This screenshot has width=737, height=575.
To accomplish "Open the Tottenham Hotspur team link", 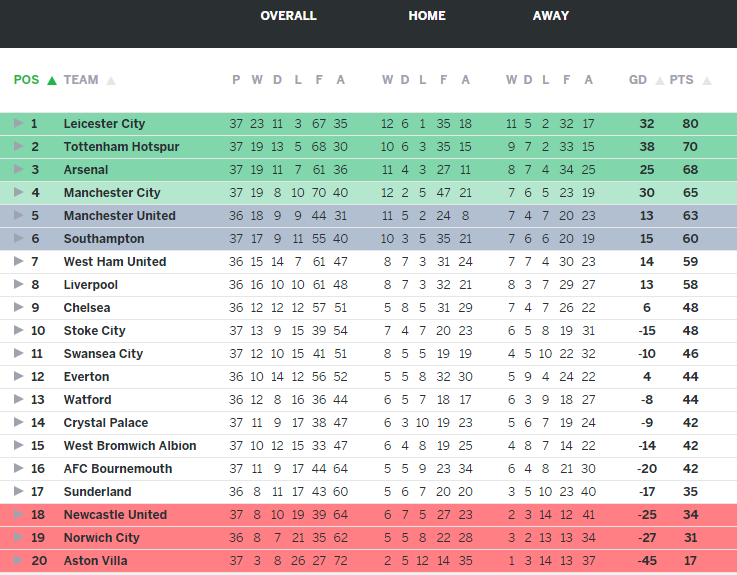I will coord(121,147).
